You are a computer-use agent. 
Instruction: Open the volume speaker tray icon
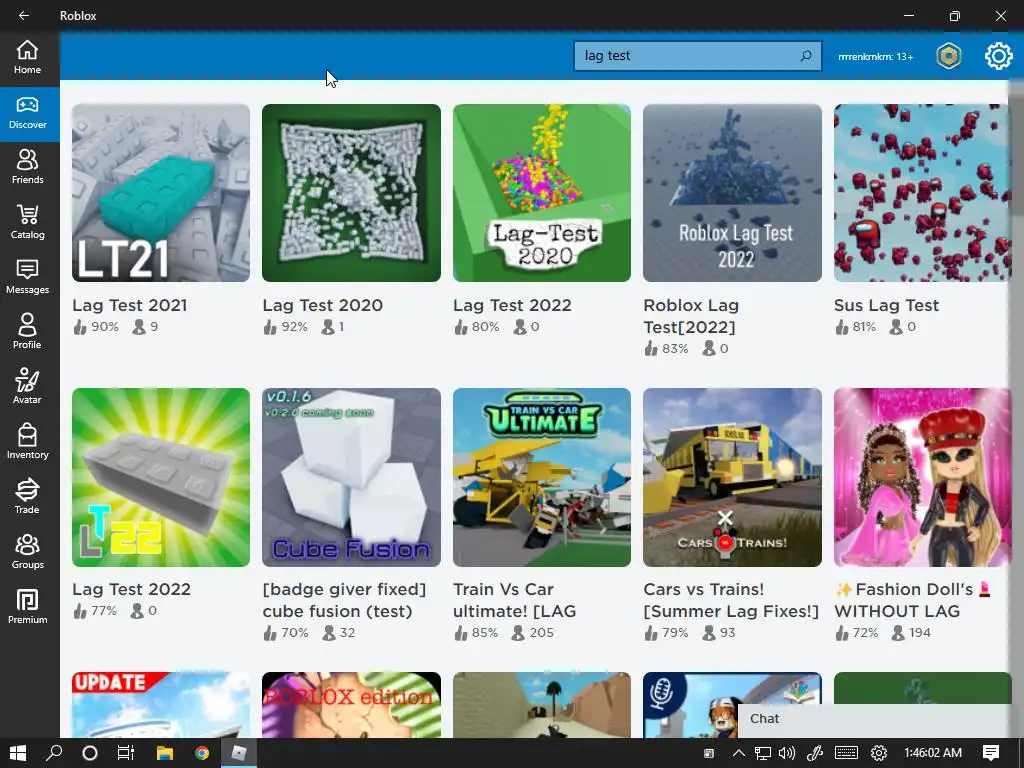(x=787, y=753)
